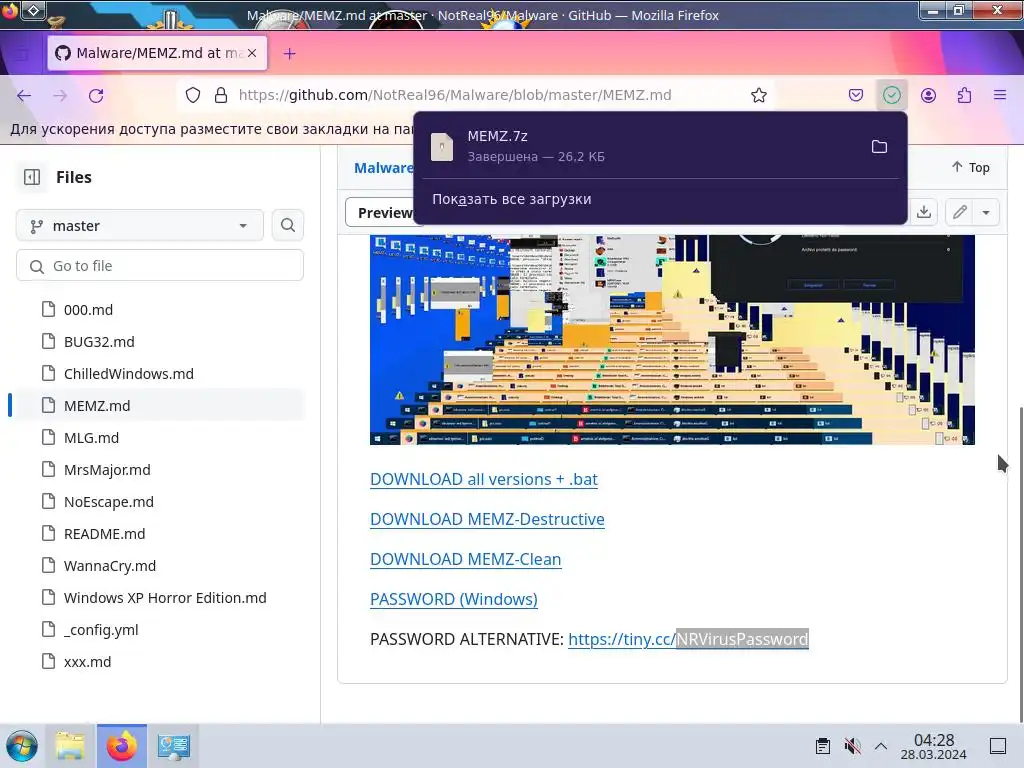Bookmark this page with the star icon
The height and width of the screenshot is (768, 1024).
758,95
